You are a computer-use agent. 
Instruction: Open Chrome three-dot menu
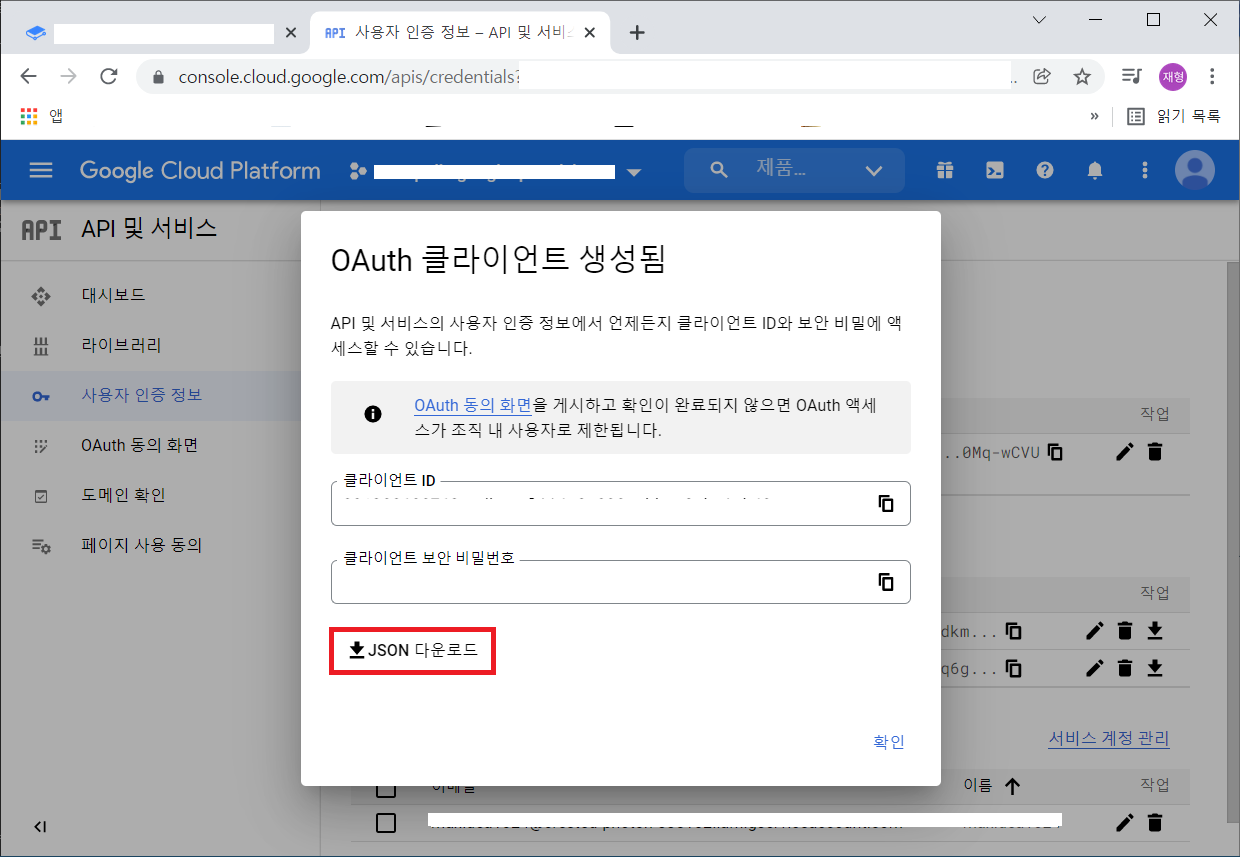1212,76
